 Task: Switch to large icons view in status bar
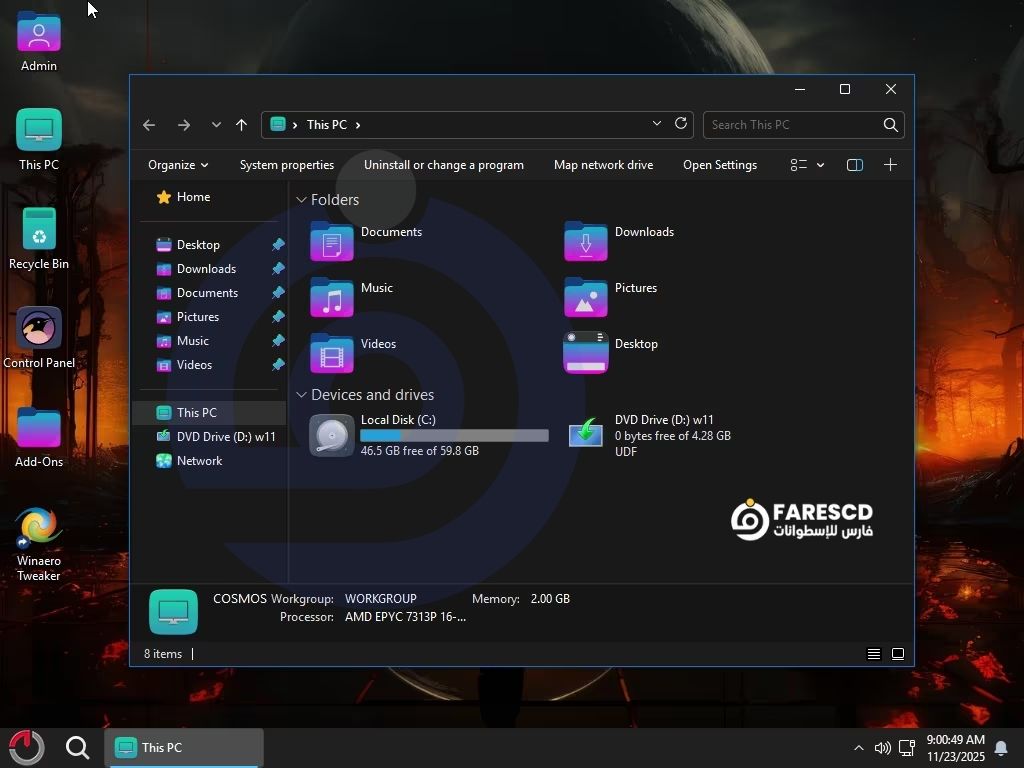[898, 654]
